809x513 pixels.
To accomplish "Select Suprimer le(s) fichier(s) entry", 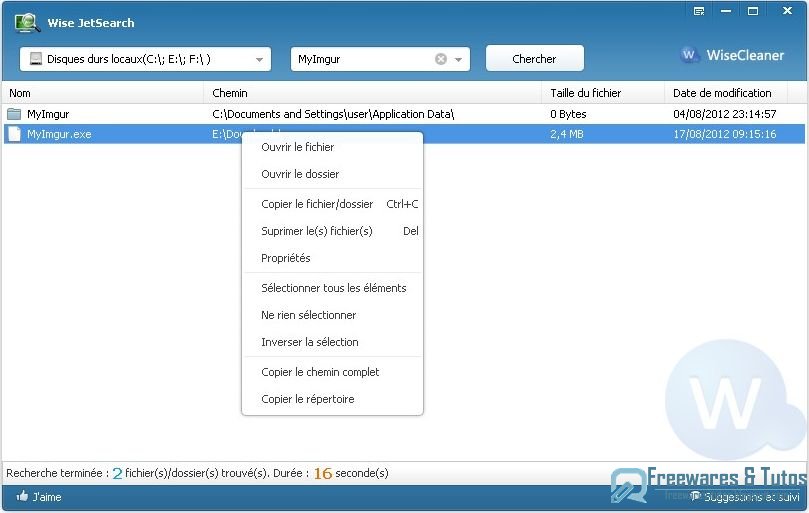I will tap(332, 231).
